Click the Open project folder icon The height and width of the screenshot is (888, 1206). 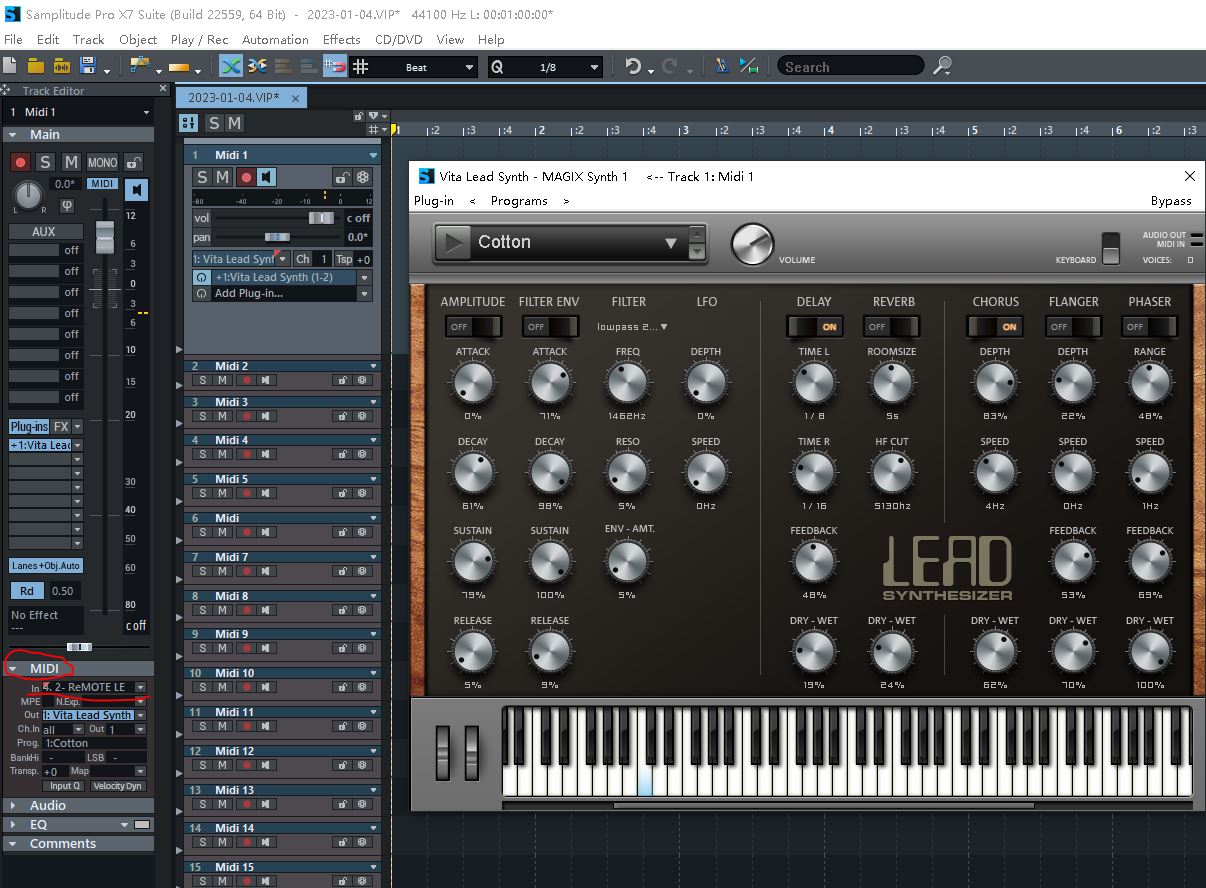pyautogui.click(x=35, y=66)
